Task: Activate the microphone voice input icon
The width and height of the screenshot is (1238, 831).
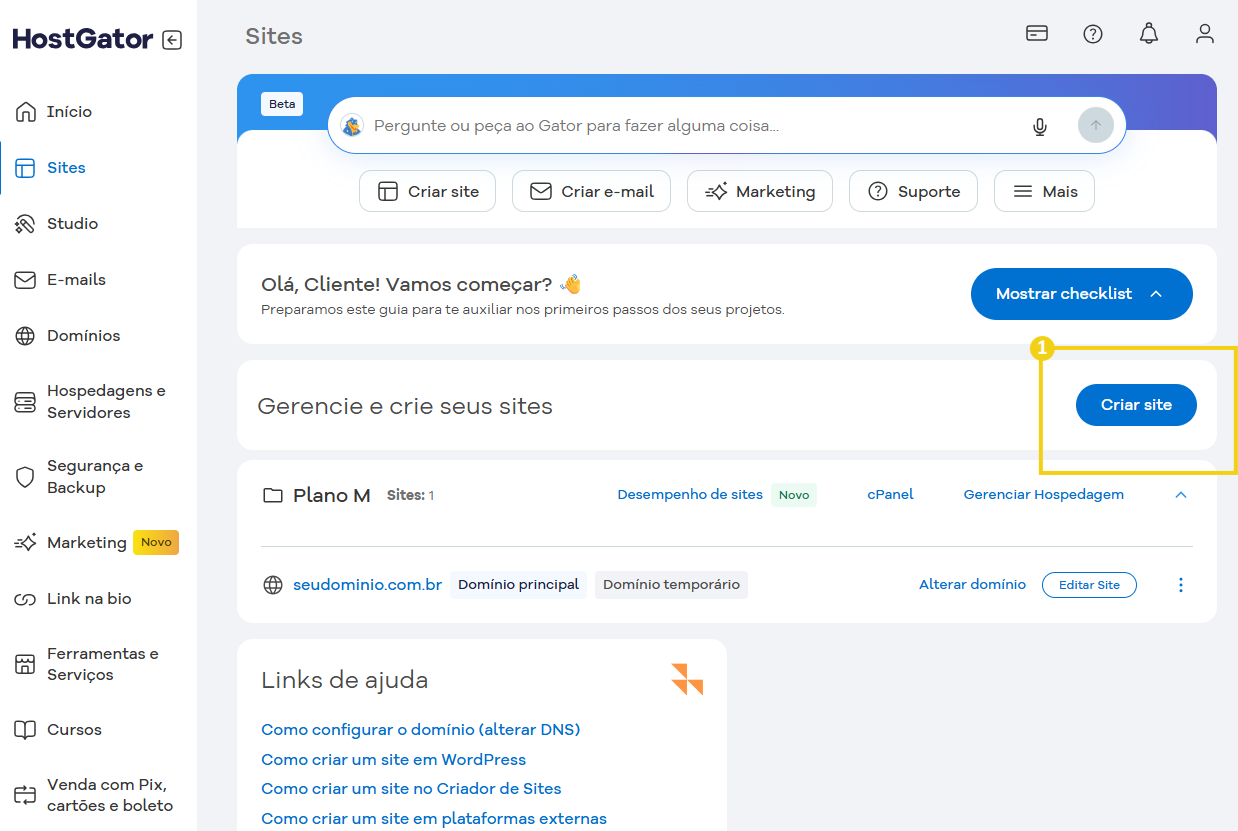Action: point(1040,126)
